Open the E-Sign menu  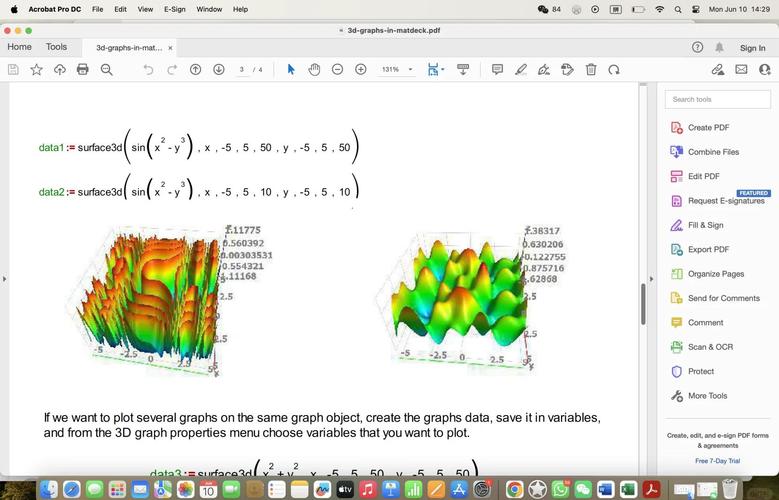175,9
